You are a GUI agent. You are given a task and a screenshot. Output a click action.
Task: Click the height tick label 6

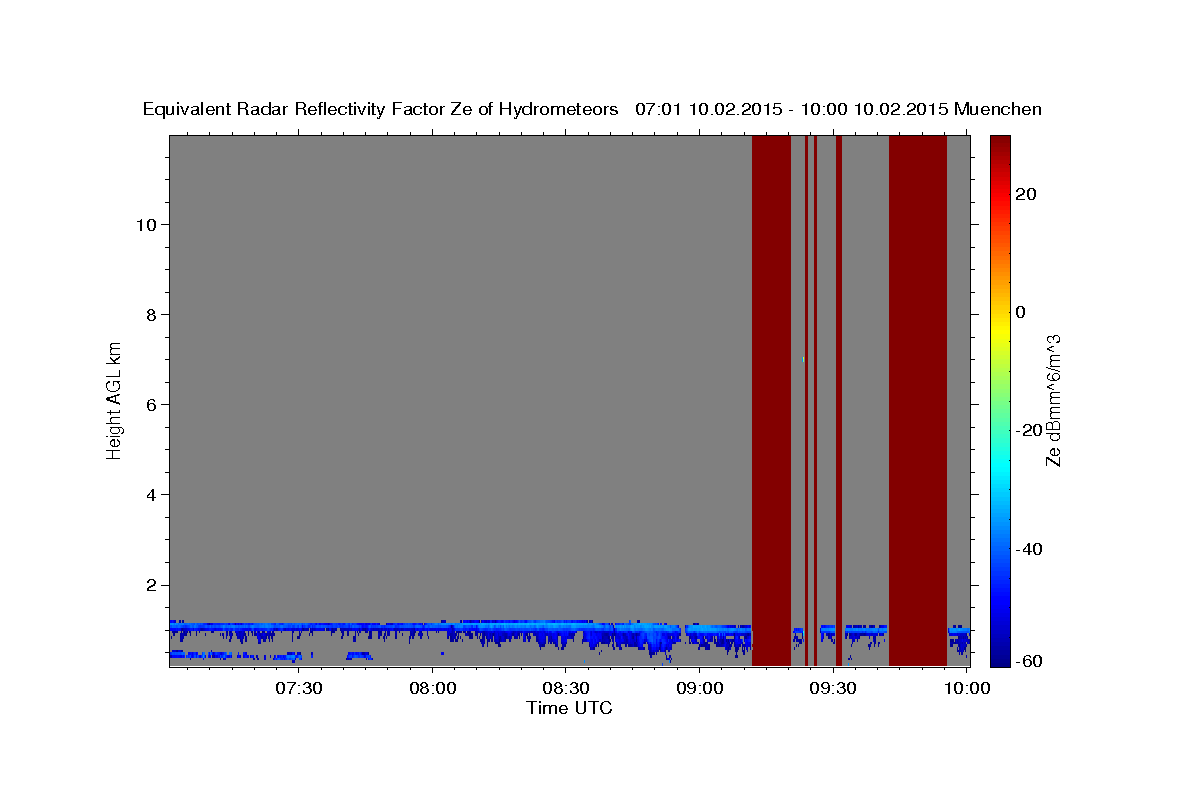[150, 405]
